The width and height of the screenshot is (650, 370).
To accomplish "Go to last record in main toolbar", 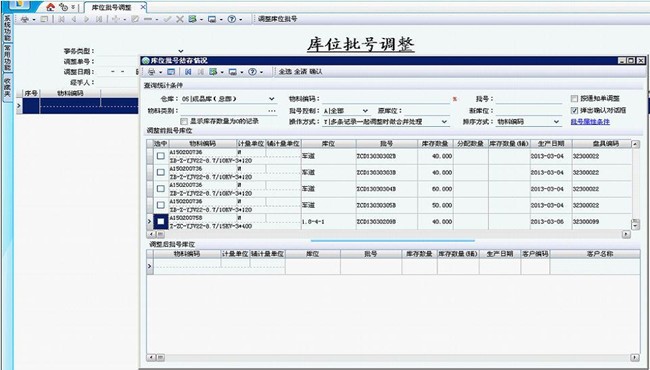I will [99, 19].
